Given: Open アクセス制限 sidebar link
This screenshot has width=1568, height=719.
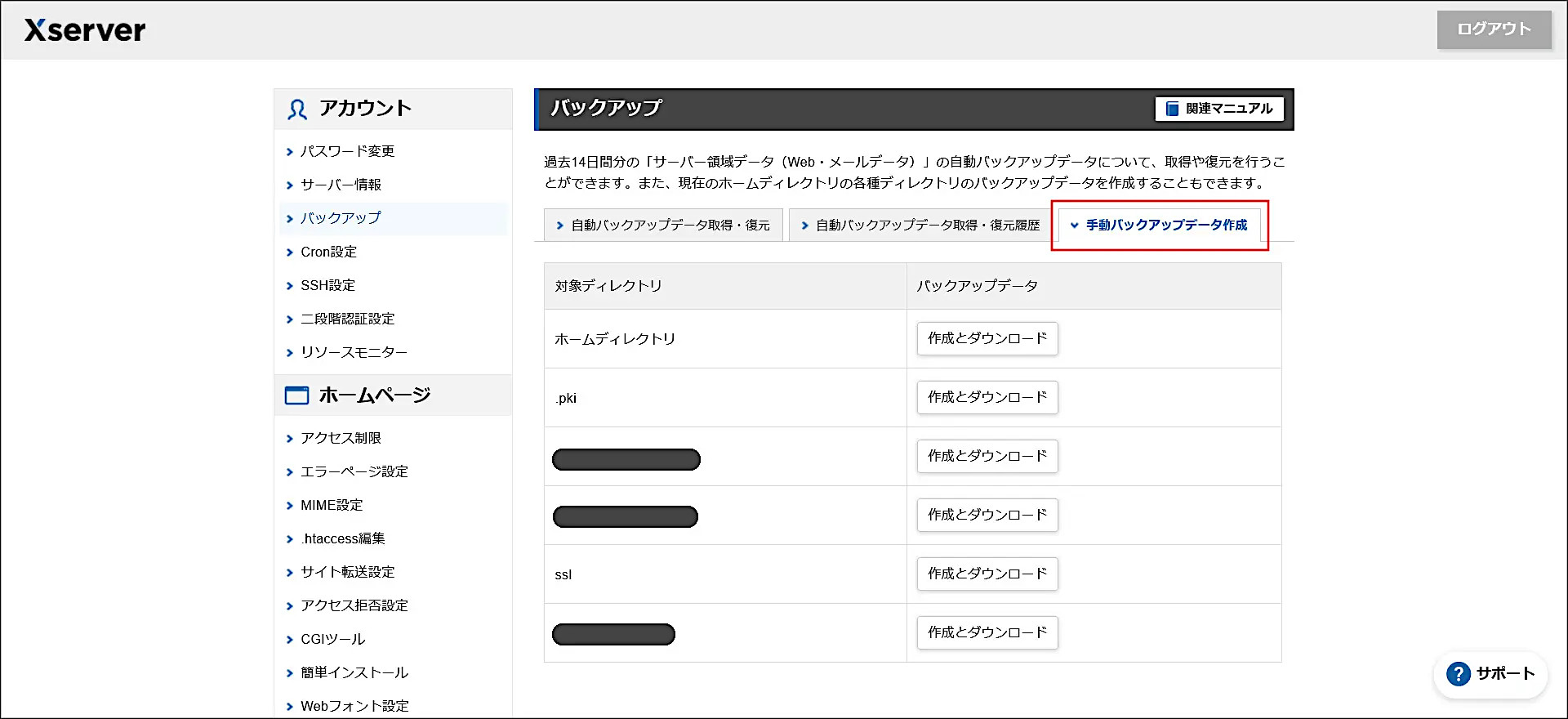Looking at the screenshot, I should coord(341,438).
